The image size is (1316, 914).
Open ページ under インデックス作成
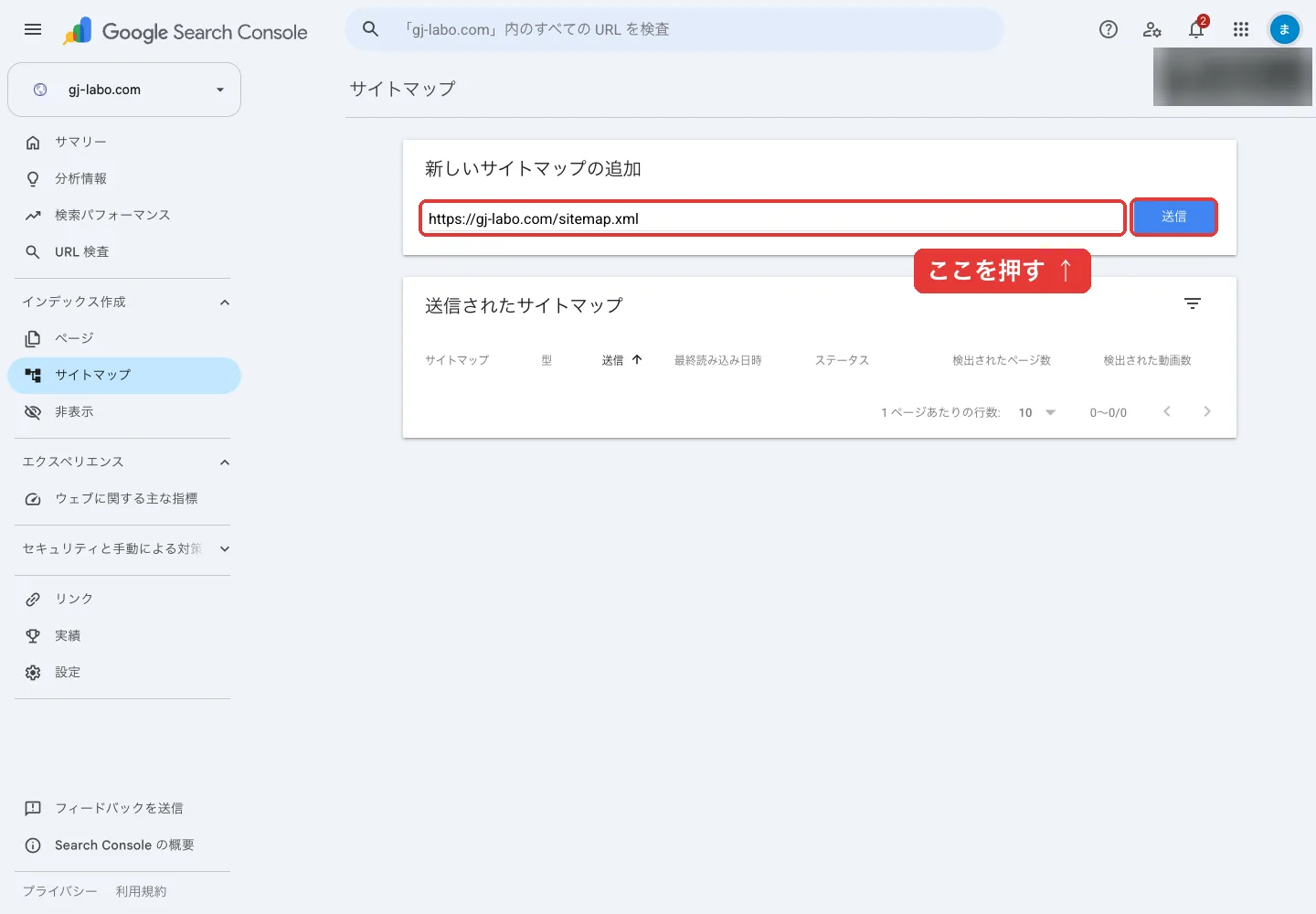124,338
